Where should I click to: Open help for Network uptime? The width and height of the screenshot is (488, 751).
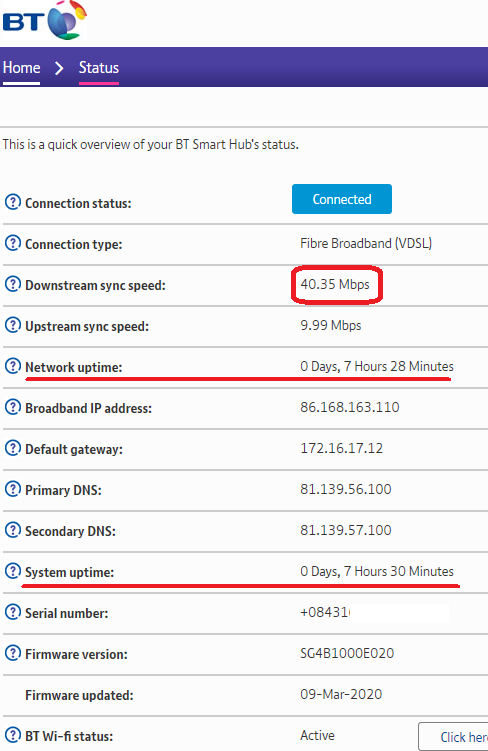click(x=12, y=366)
